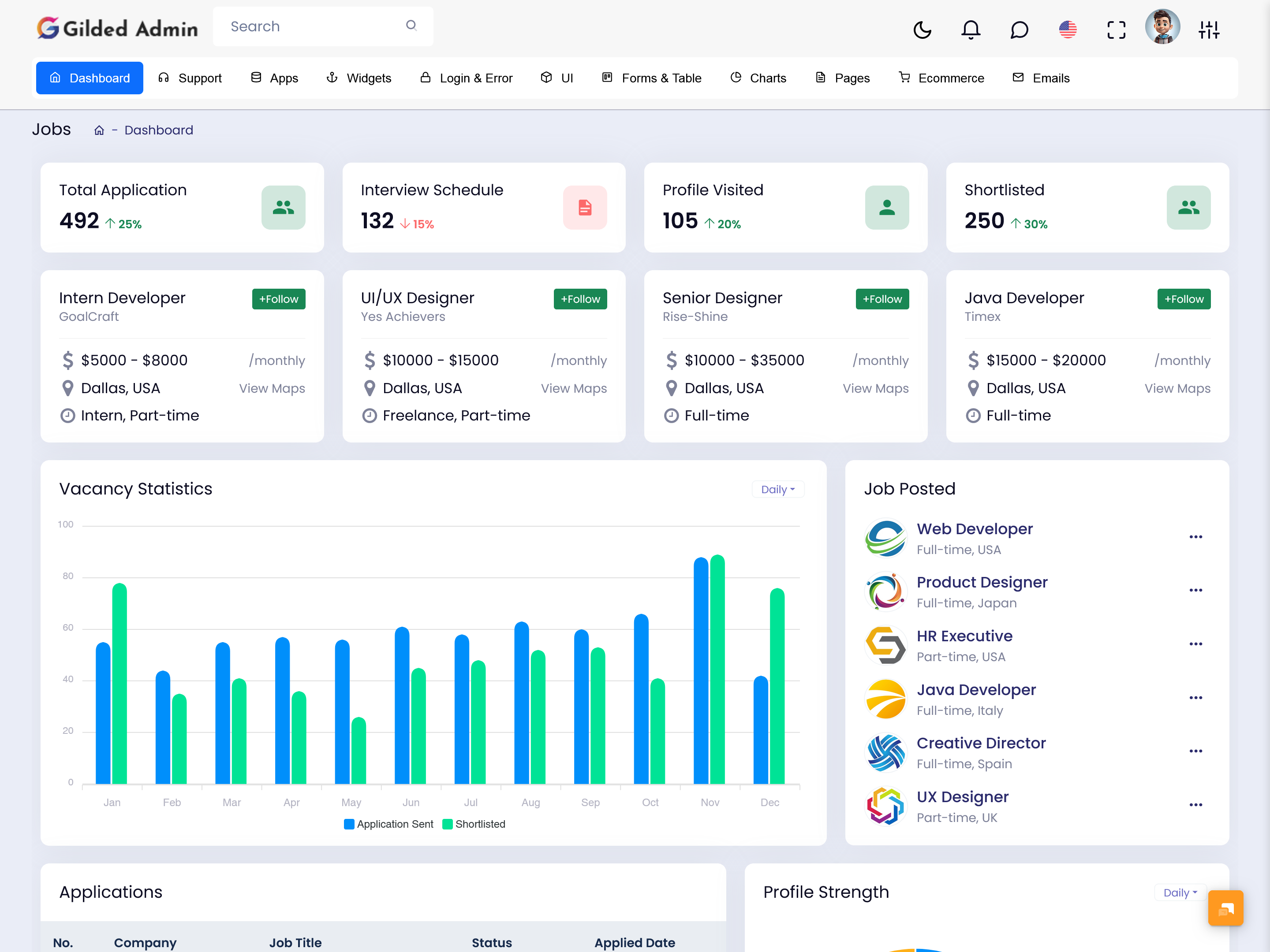This screenshot has width=1270, height=952.
Task: Click the Shortlisted people icon
Action: 1188,207
